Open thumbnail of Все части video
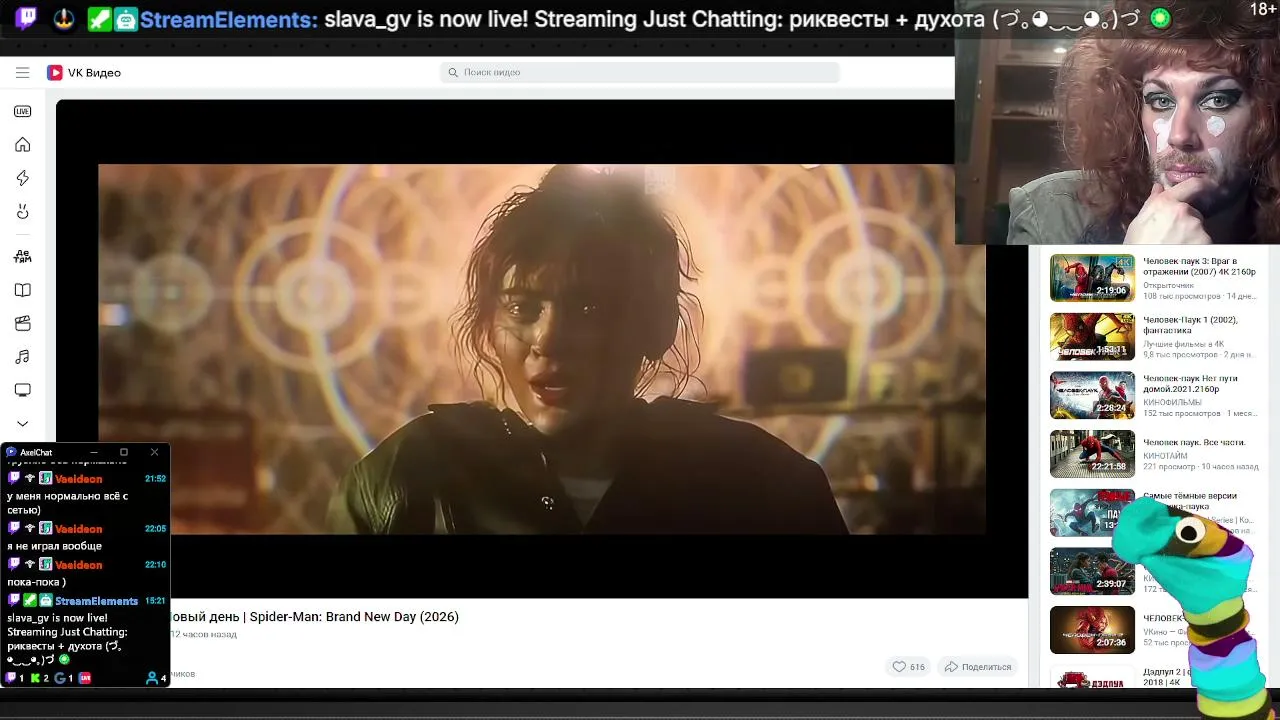This screenshot has height=720, width=1280. (x=1092, y=454)
